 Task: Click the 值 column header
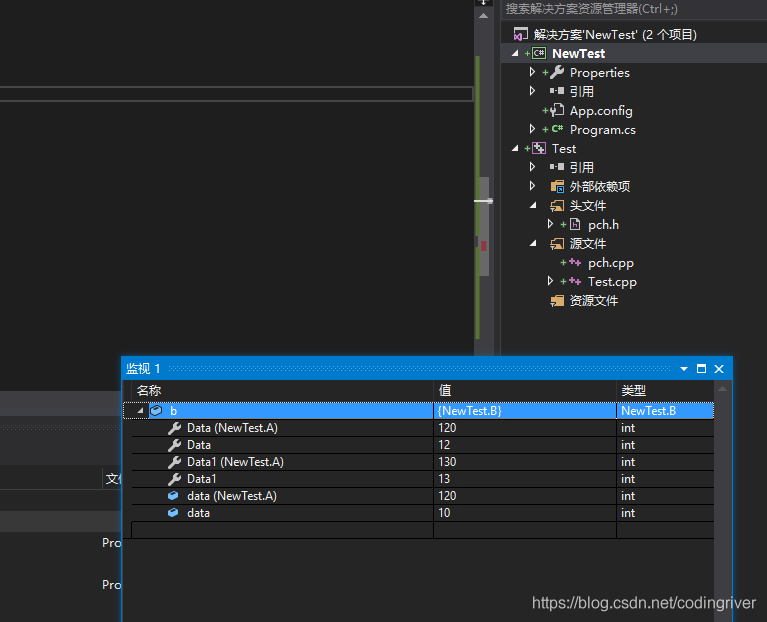(x=525, y=391)
